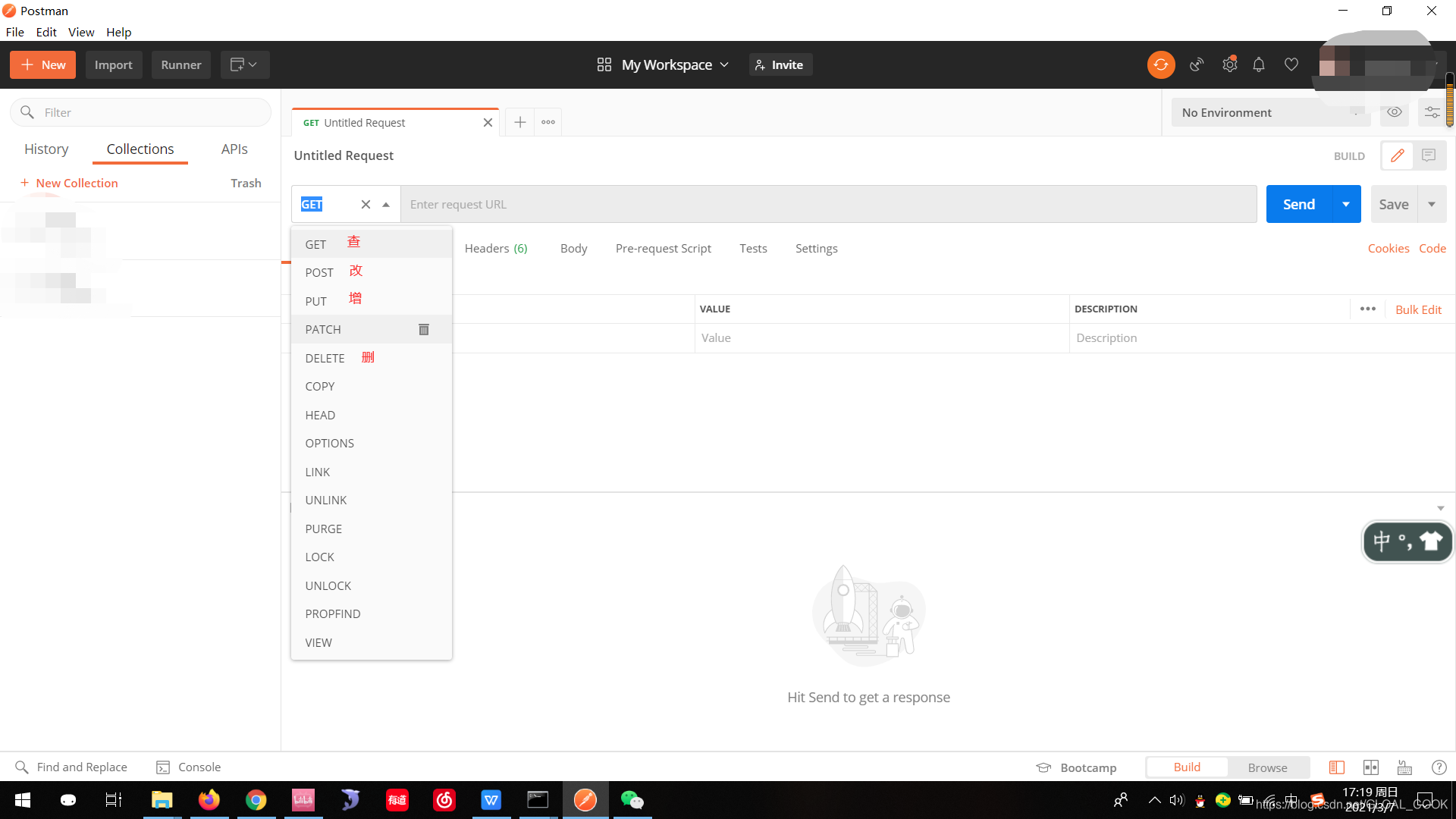Click the Import button
The width and height of the screenshot is (1456, 819).
(x=113, y=64)
